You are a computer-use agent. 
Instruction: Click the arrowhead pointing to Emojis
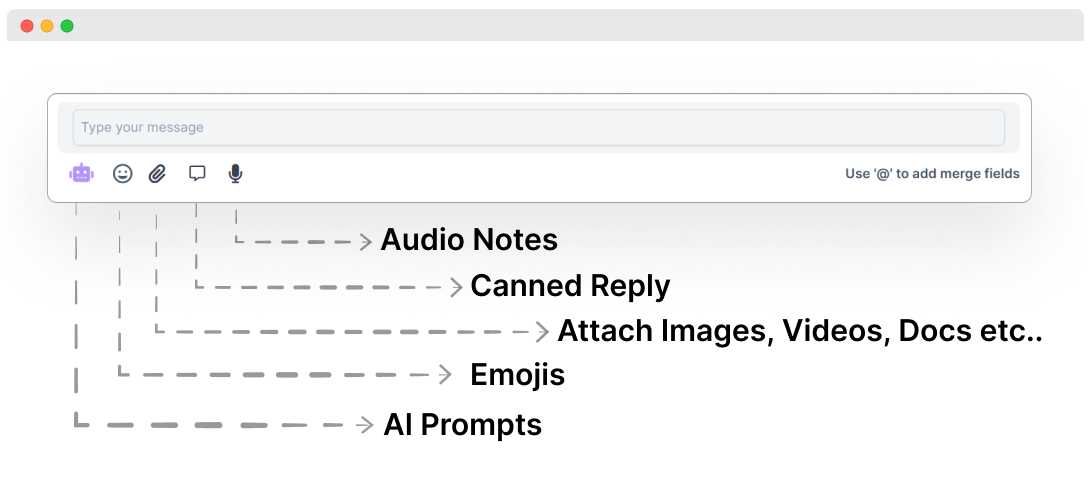click(x=446, y=375)
